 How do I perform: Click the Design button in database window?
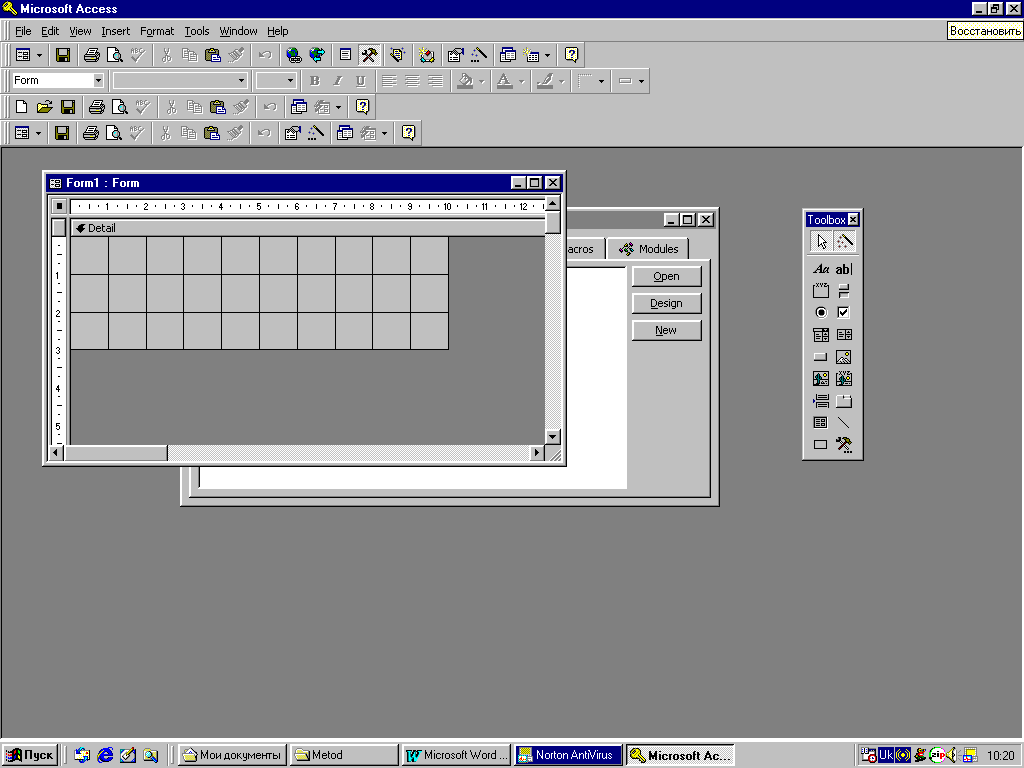[x=667, y=303]
